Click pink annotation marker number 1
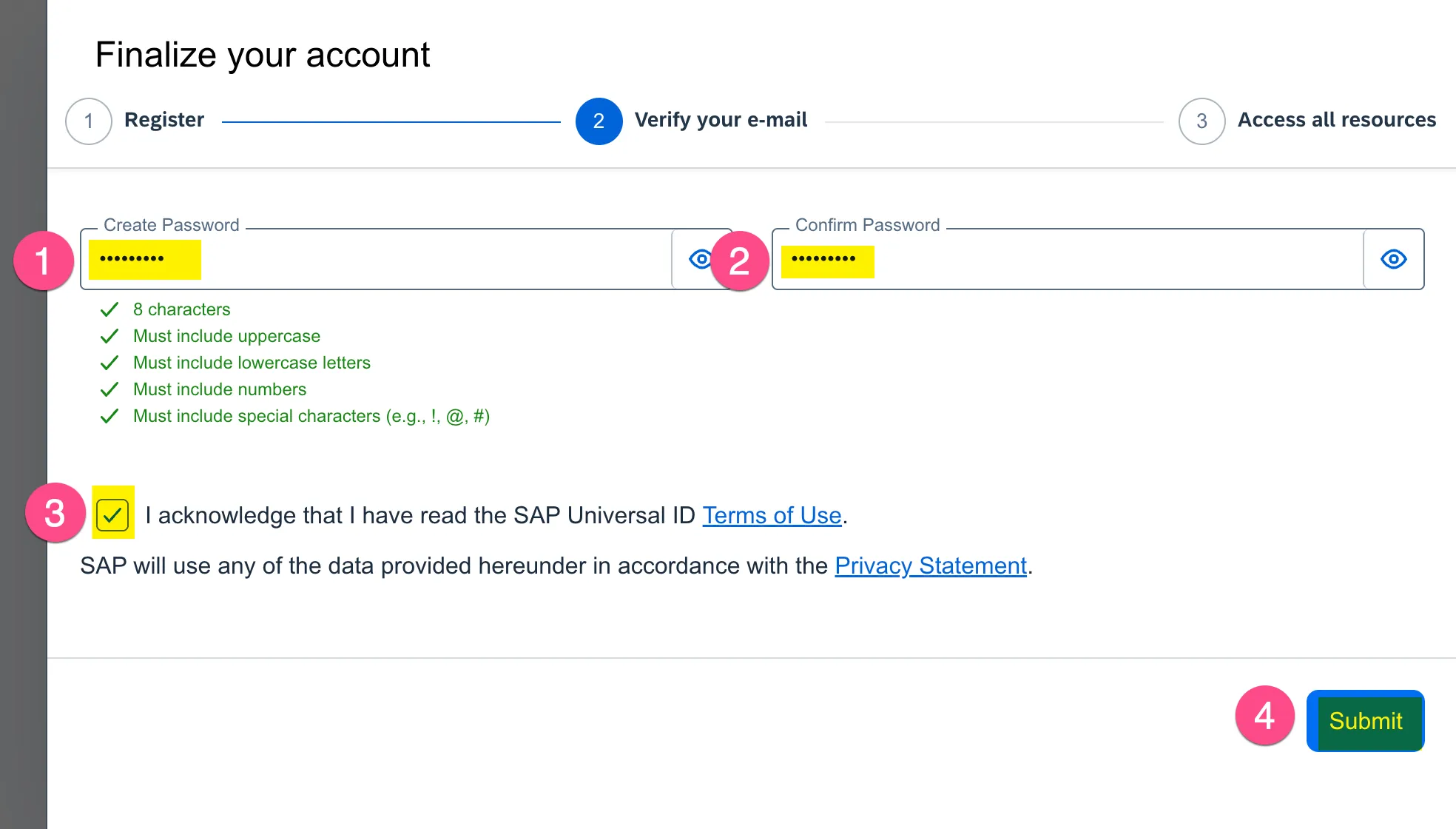The height and width of the screenshot is (829, 1456). tap(43, 261)
